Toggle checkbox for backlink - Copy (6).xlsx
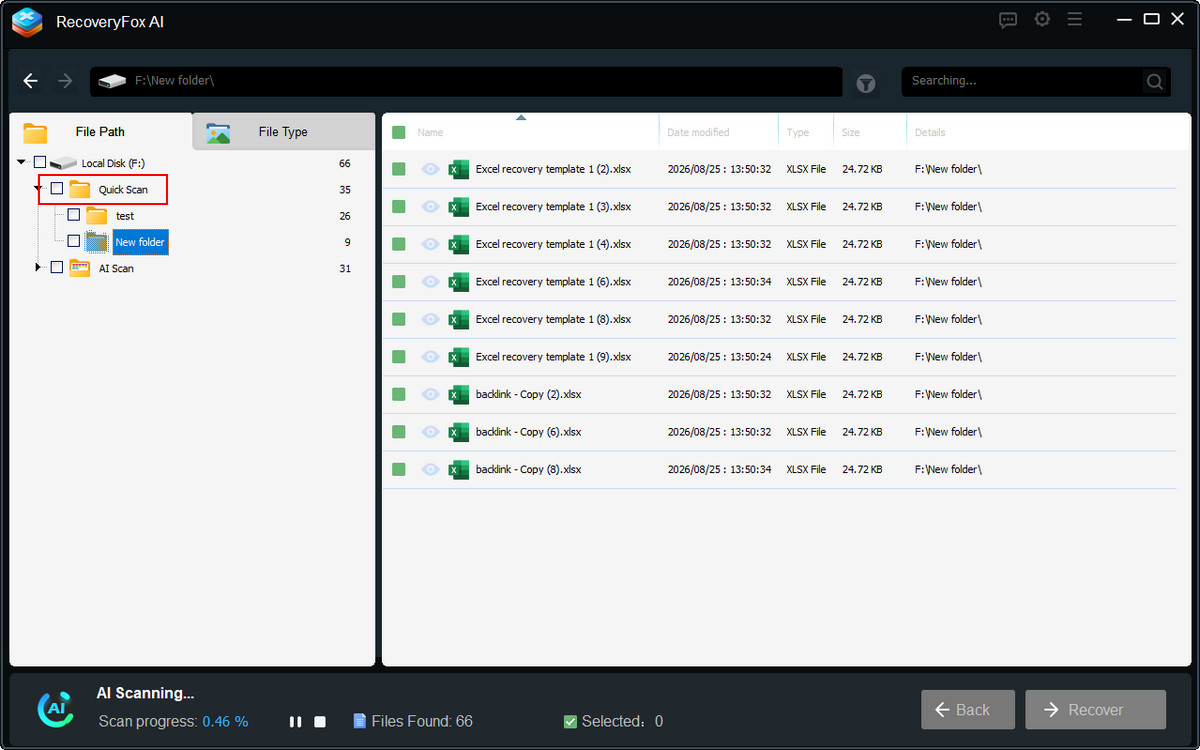This screenshot has height=750, width=1200. coord(399,432)
